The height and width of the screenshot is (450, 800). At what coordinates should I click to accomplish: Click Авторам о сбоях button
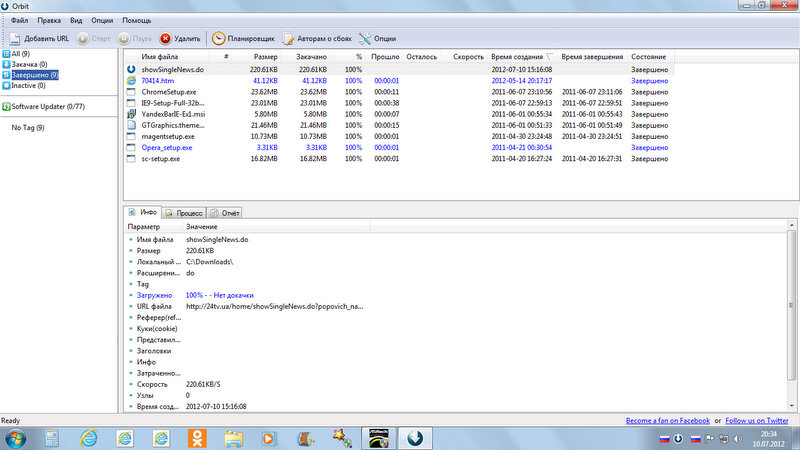click(x=317, y=38)
